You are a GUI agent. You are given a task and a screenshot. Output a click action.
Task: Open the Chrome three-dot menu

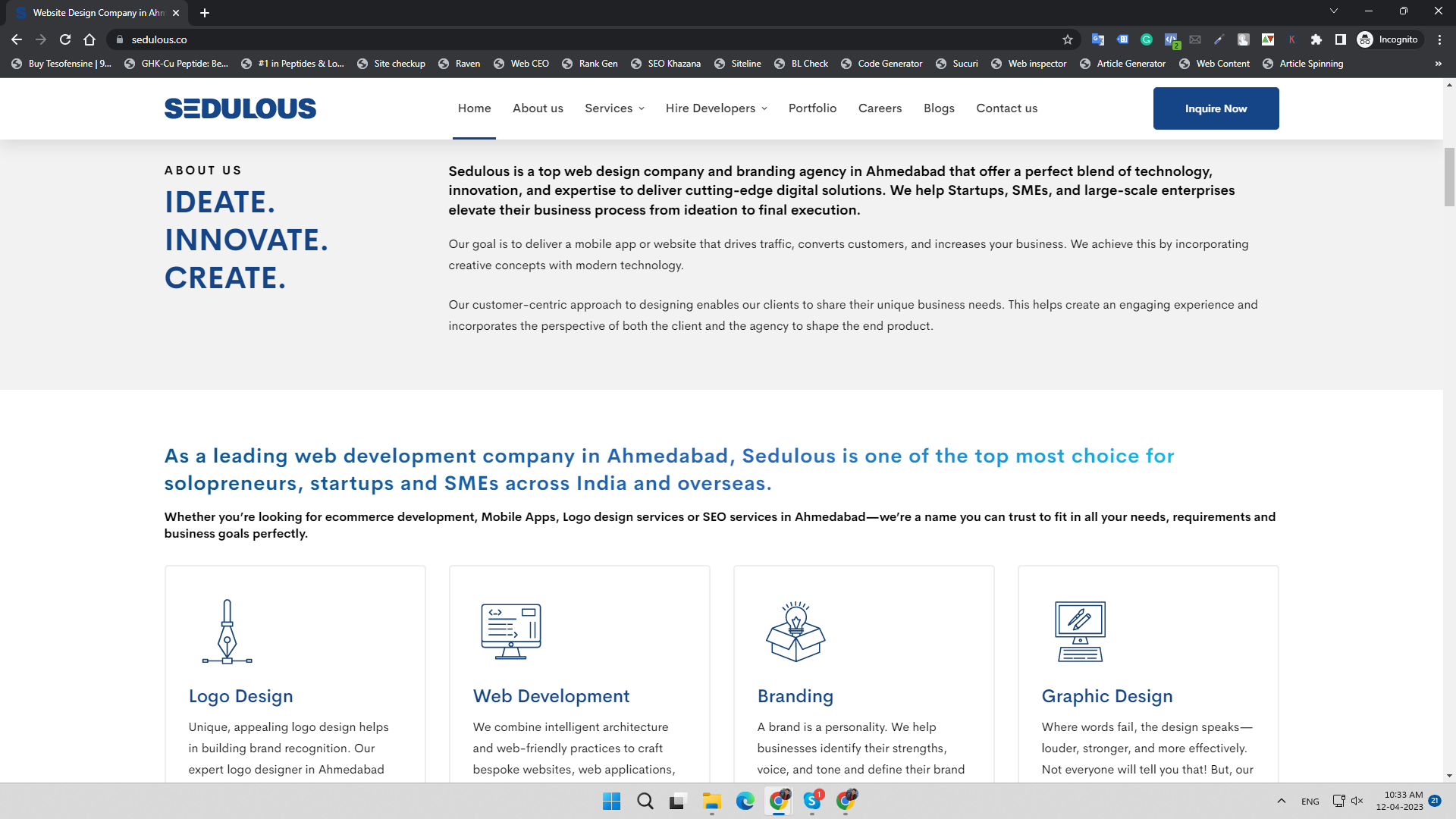(1439, 39)
